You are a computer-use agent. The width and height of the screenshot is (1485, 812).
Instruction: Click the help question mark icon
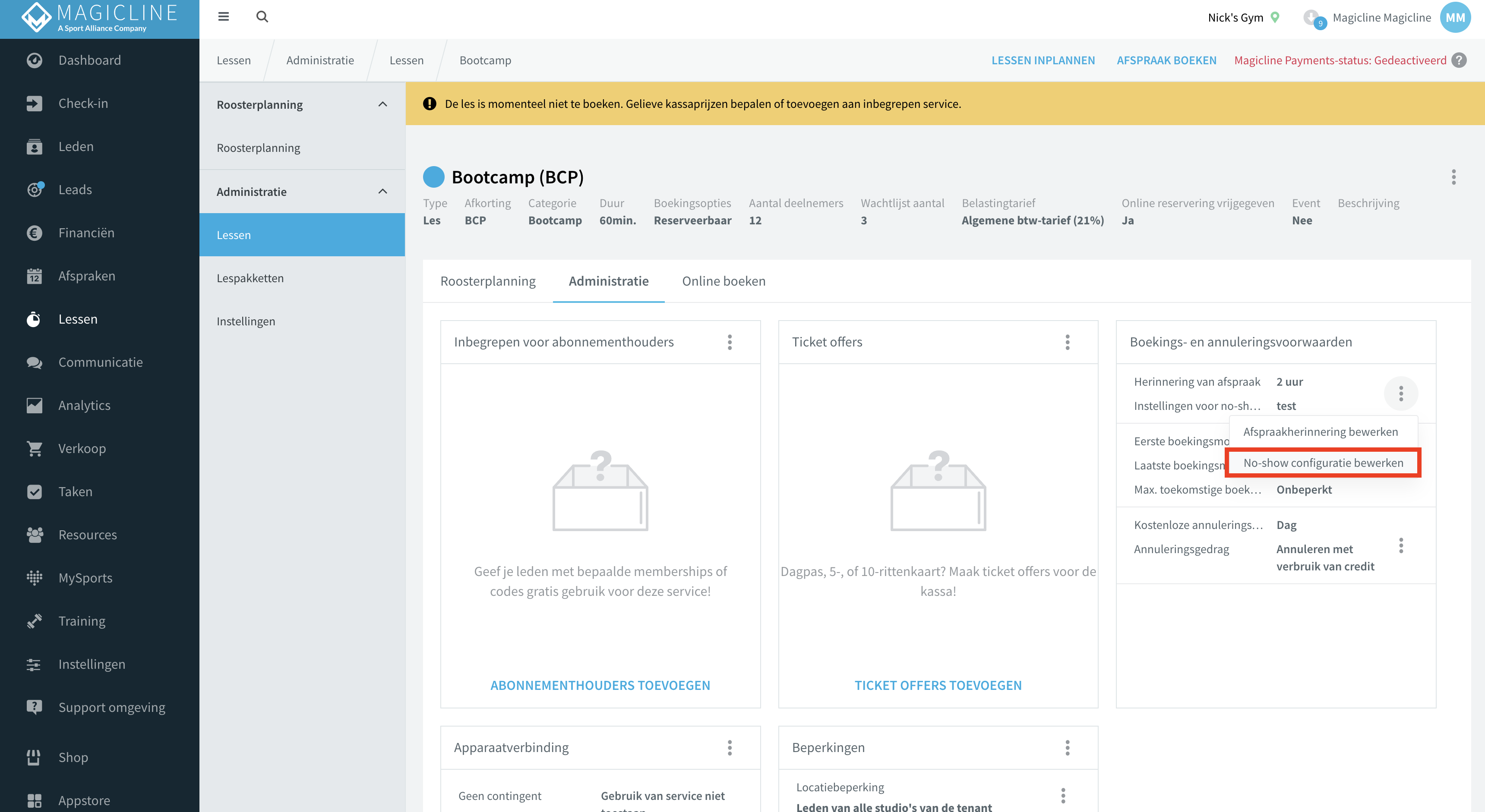pos(1459,60)
